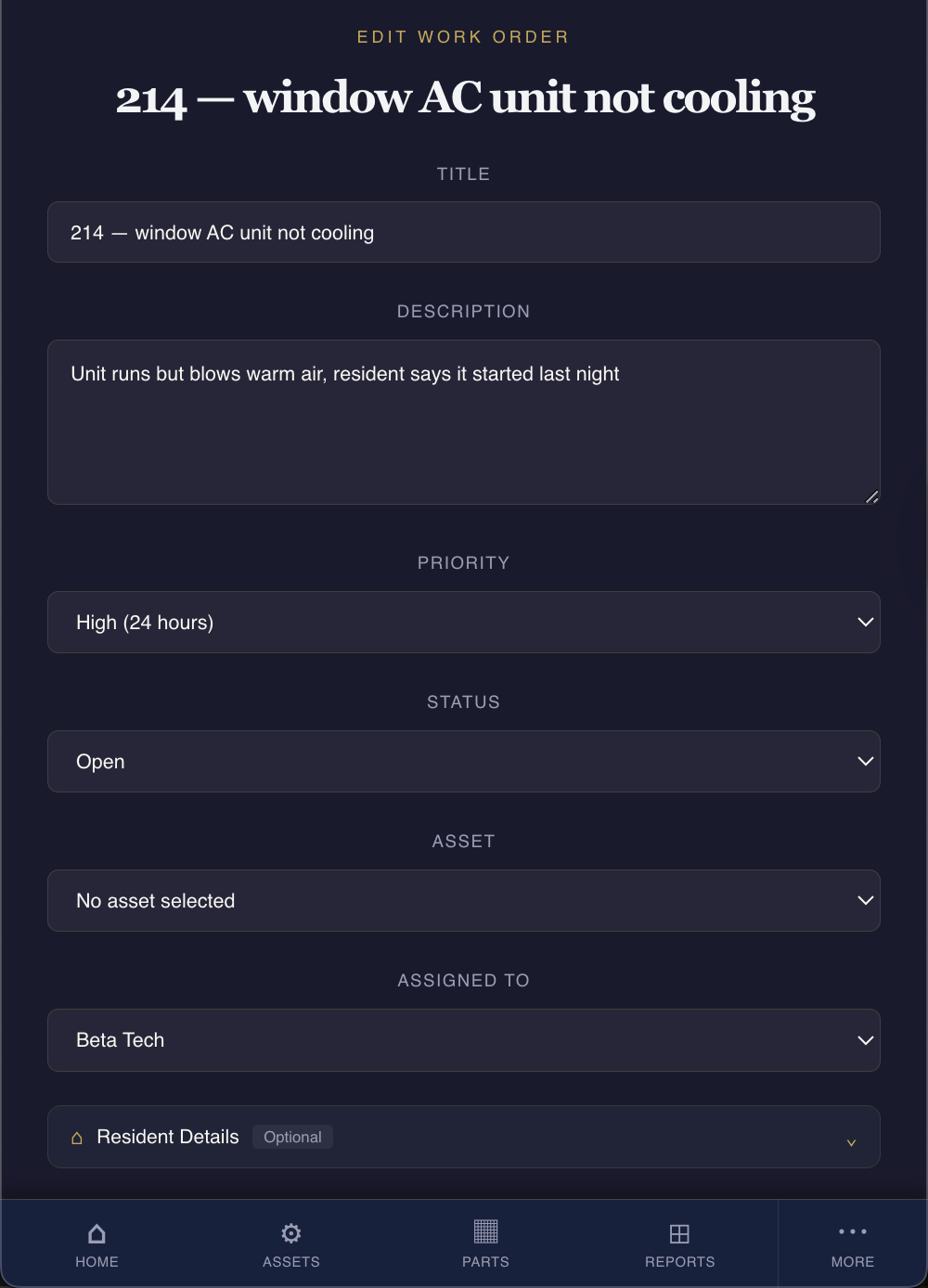Open the Status dropdown showing Open
This screenshot has height=1288, width=928.
(464, 762)
